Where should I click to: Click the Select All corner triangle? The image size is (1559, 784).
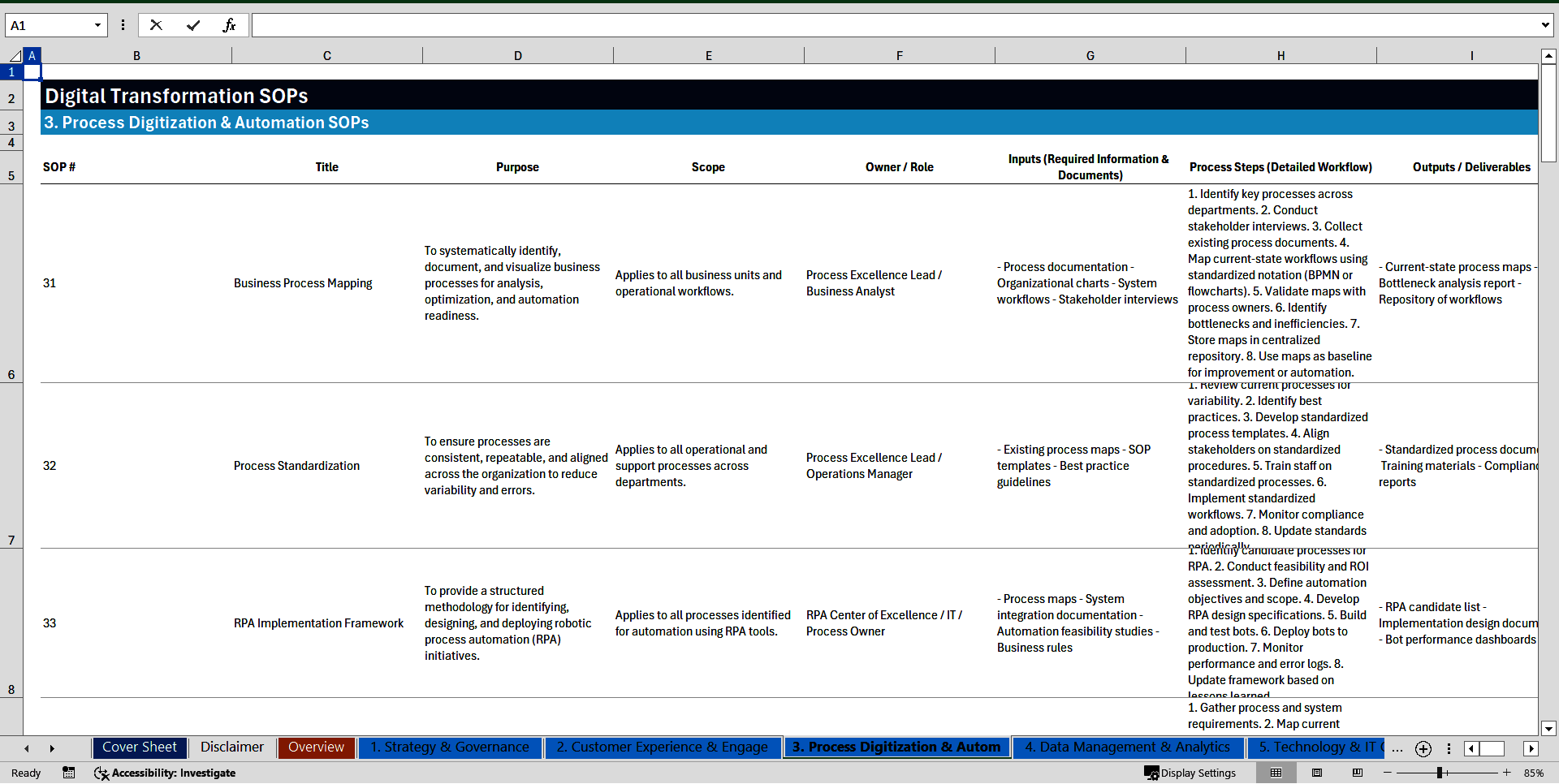pyautogui.click(x=15, y=56)
